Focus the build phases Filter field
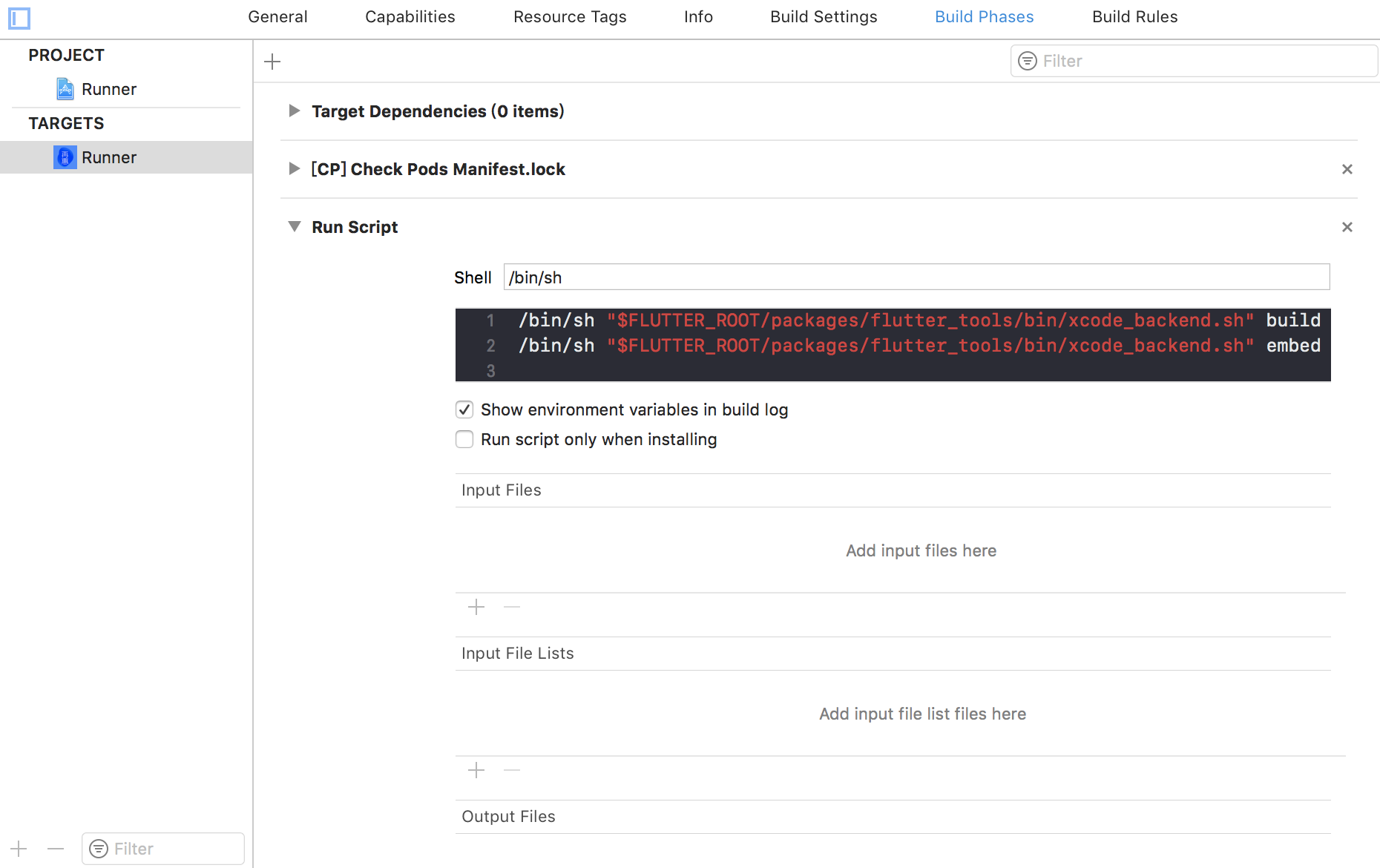 coord(1194,61)
